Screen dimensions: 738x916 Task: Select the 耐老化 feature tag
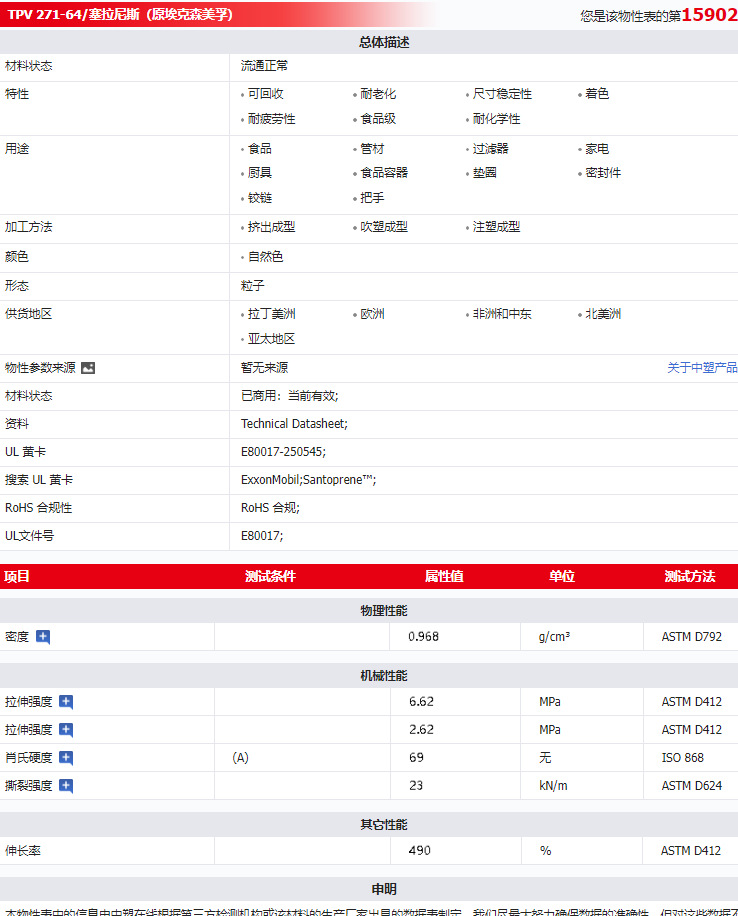(x=378, y=94)
